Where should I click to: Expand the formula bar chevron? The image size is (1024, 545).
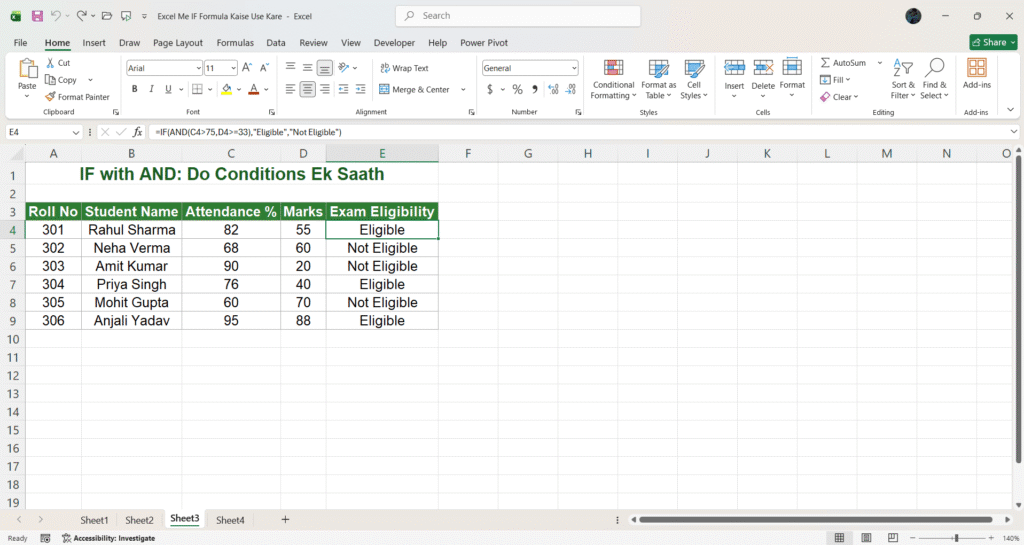point(1014,132)
